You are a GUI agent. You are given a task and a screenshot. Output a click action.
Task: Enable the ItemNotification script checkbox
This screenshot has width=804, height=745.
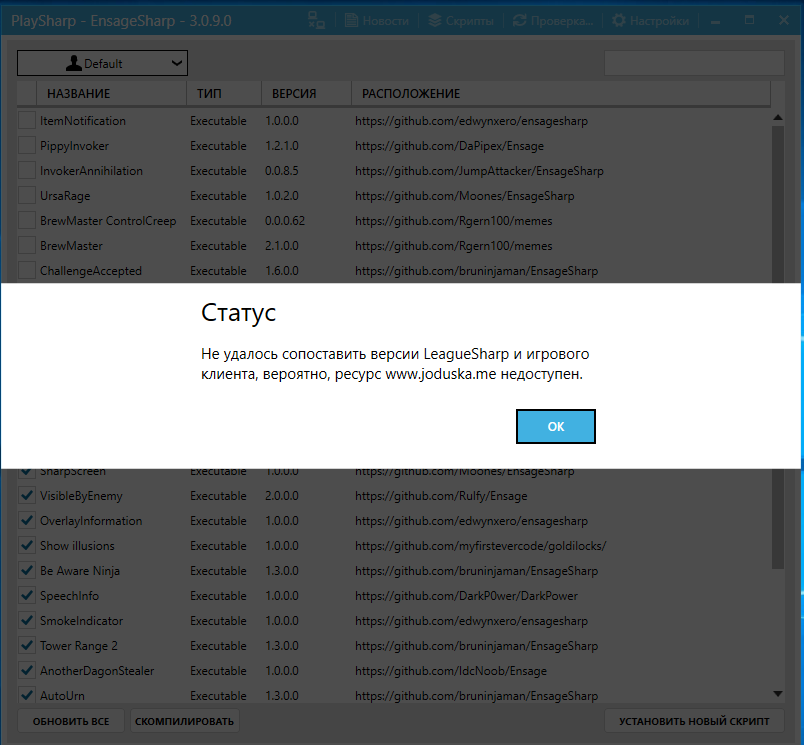pyautogui.click(x=27, y=120)
